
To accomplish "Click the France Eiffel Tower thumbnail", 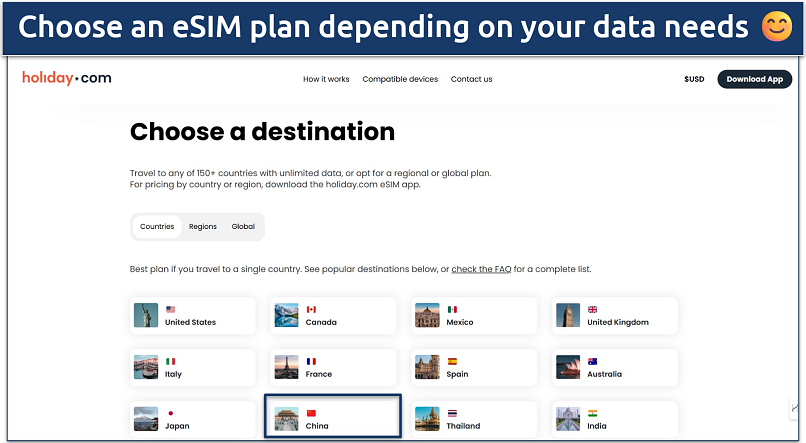I will click(x=287, y=367).
